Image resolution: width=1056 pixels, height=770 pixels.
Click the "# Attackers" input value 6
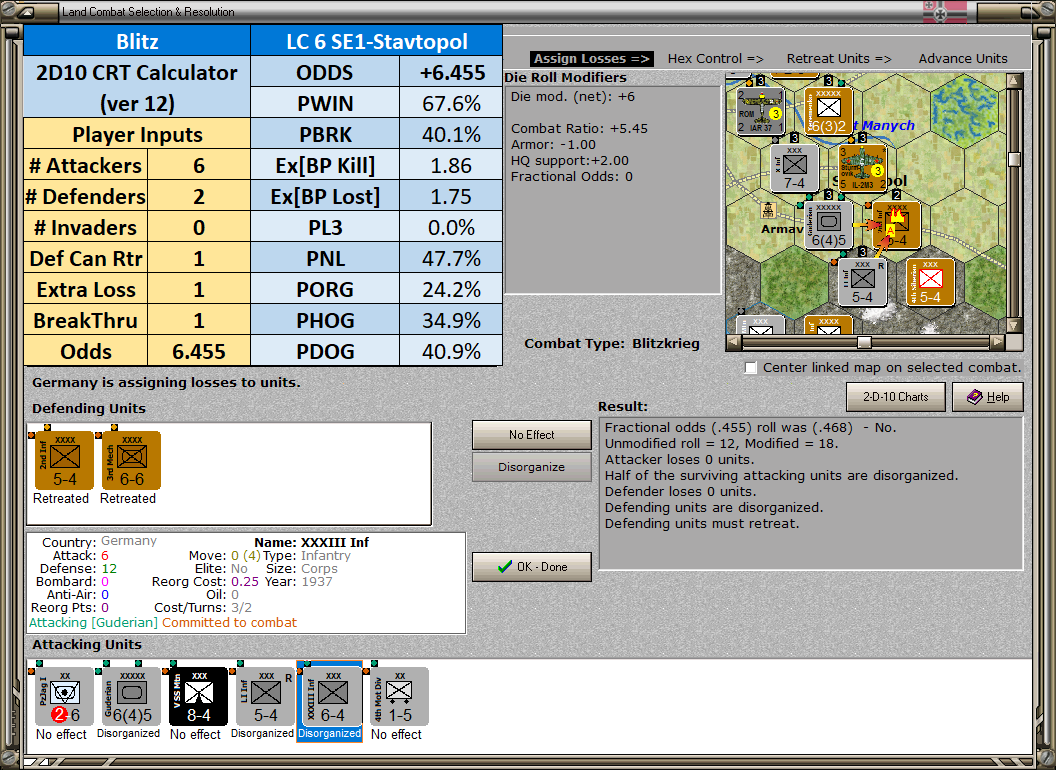click(199, 166)
